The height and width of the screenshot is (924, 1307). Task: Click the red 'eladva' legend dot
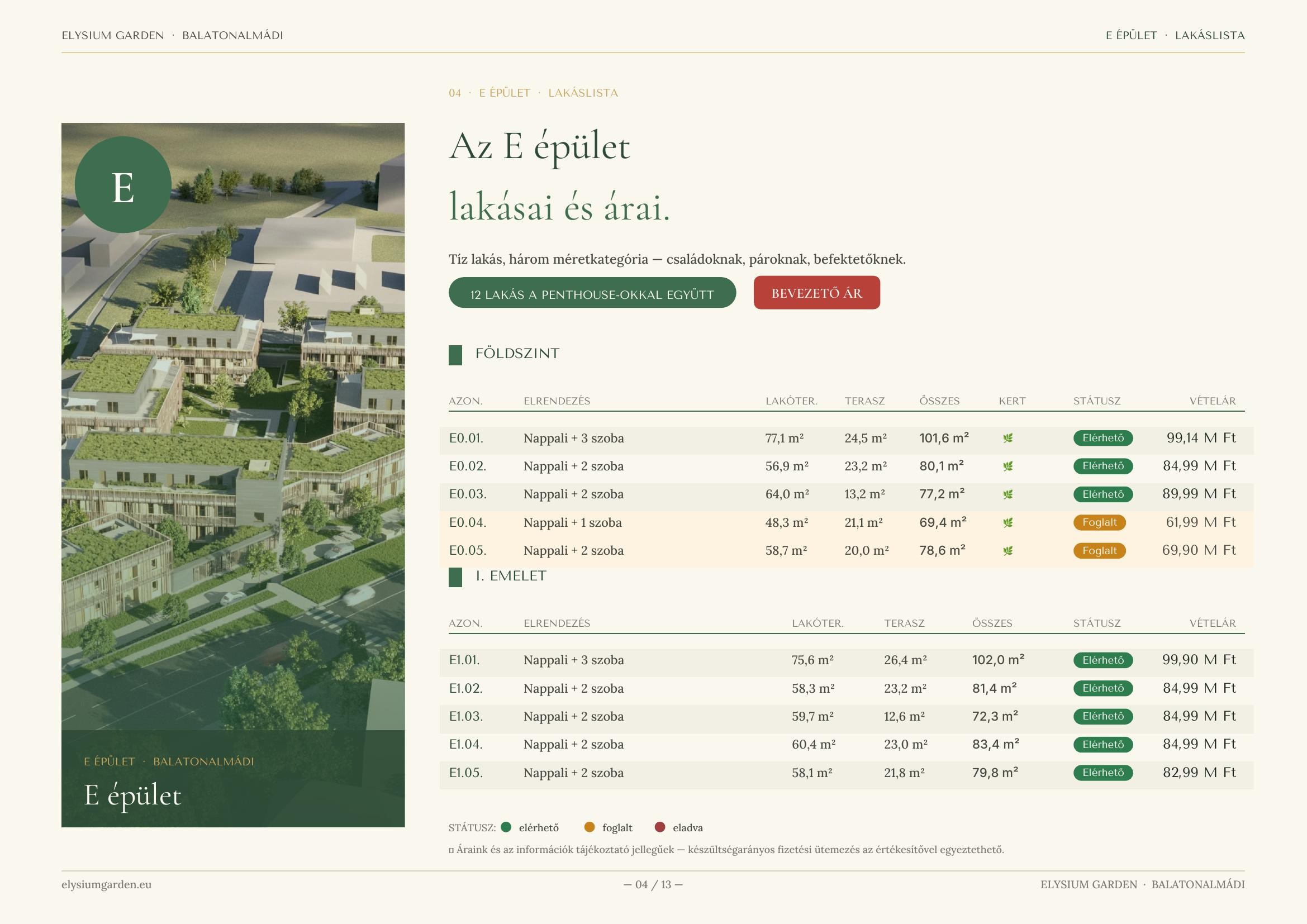(660, 827)
